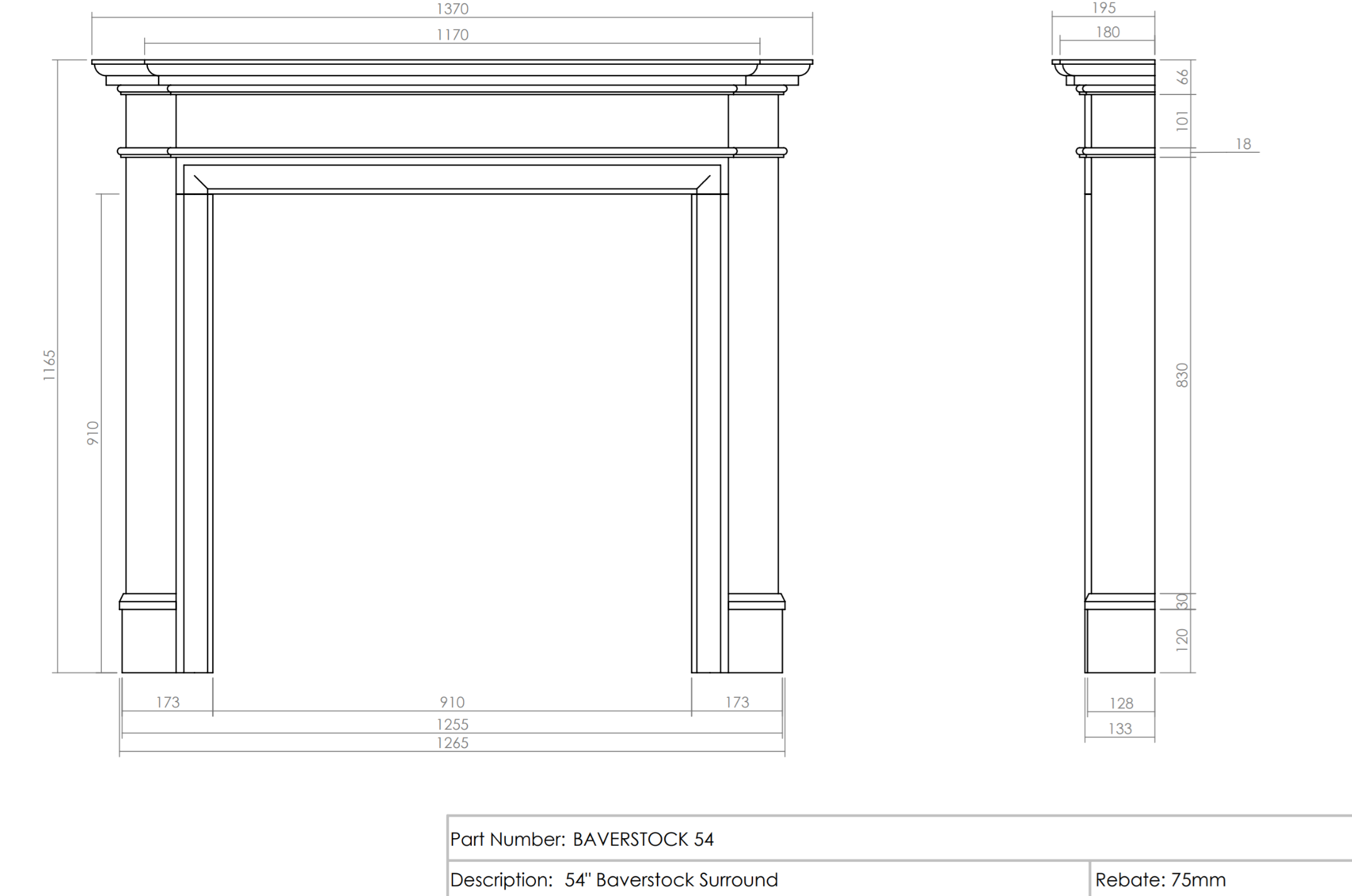The width and height of the screenshot is (1352, 896).
Task: Select the 195 side depth dimension
Action: [x=1103, y=8]
